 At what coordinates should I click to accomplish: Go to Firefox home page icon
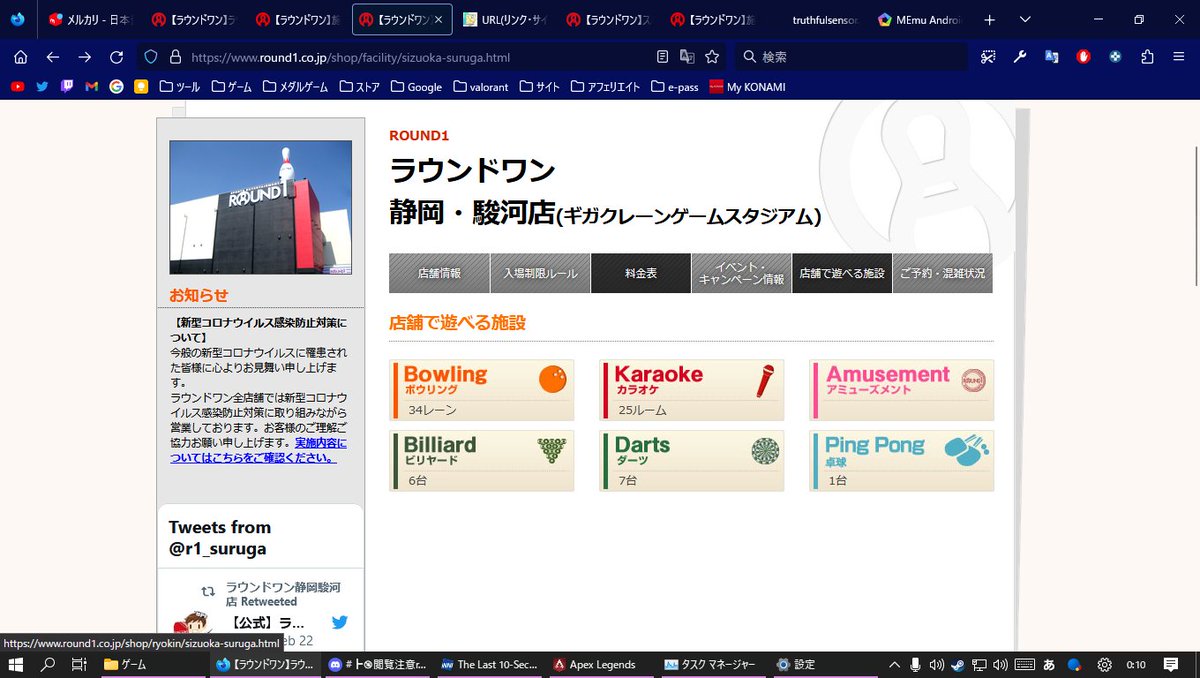20,57
